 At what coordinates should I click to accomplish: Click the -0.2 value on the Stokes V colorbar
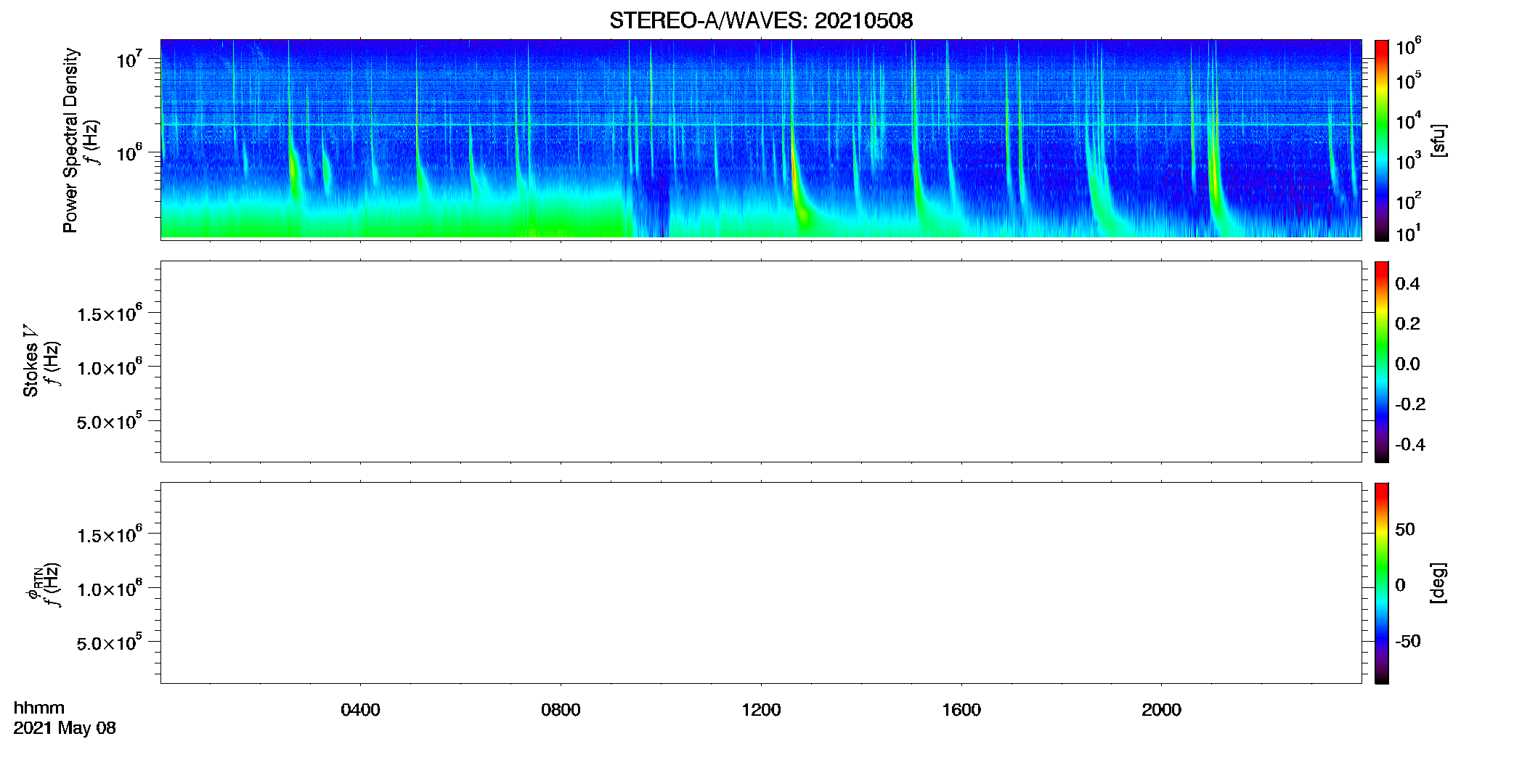tap(1410, 404)
